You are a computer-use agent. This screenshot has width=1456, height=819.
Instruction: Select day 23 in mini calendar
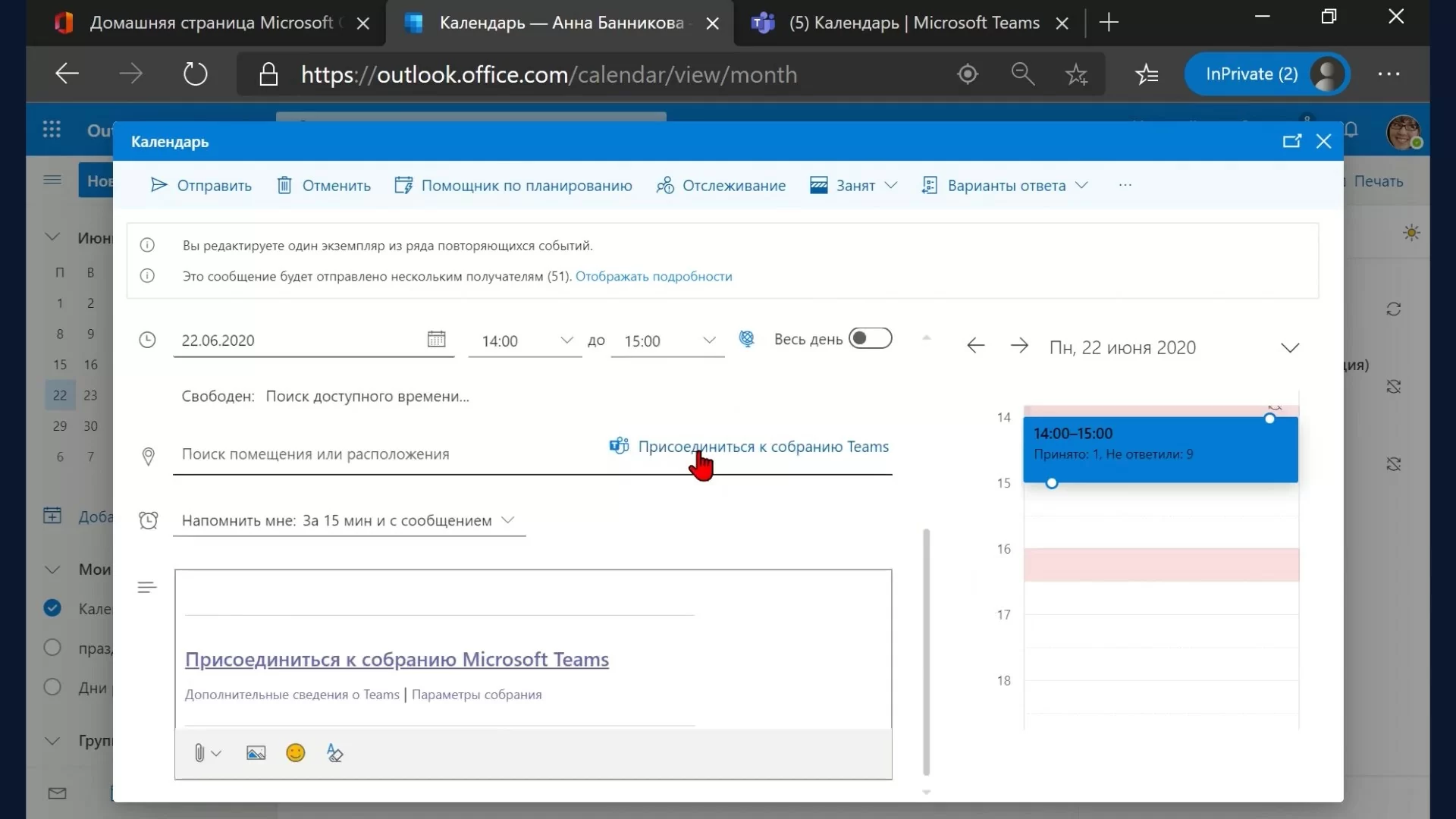(90, 395)
